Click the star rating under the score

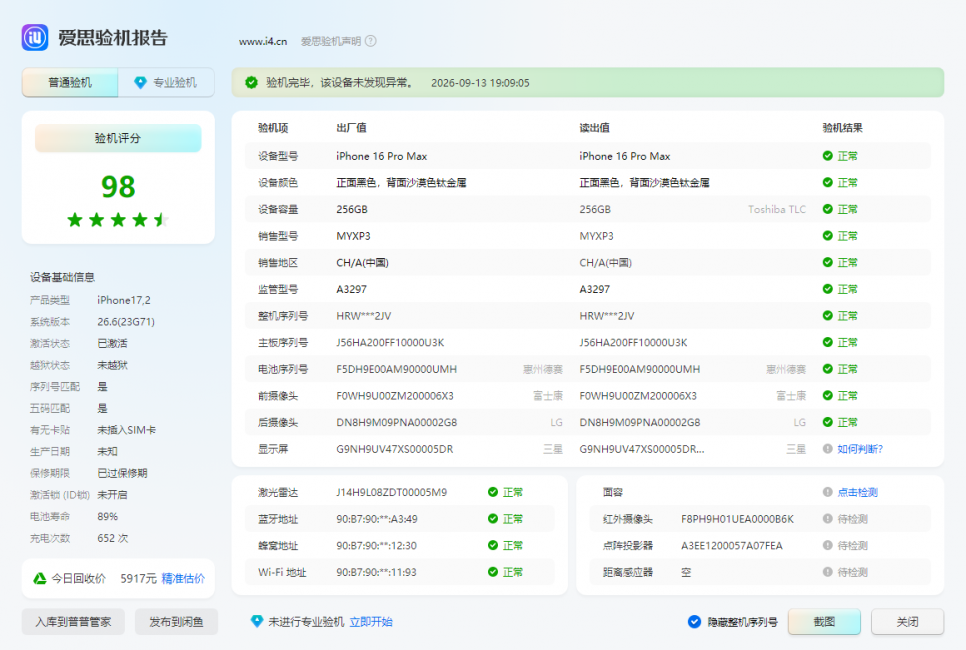118,219
